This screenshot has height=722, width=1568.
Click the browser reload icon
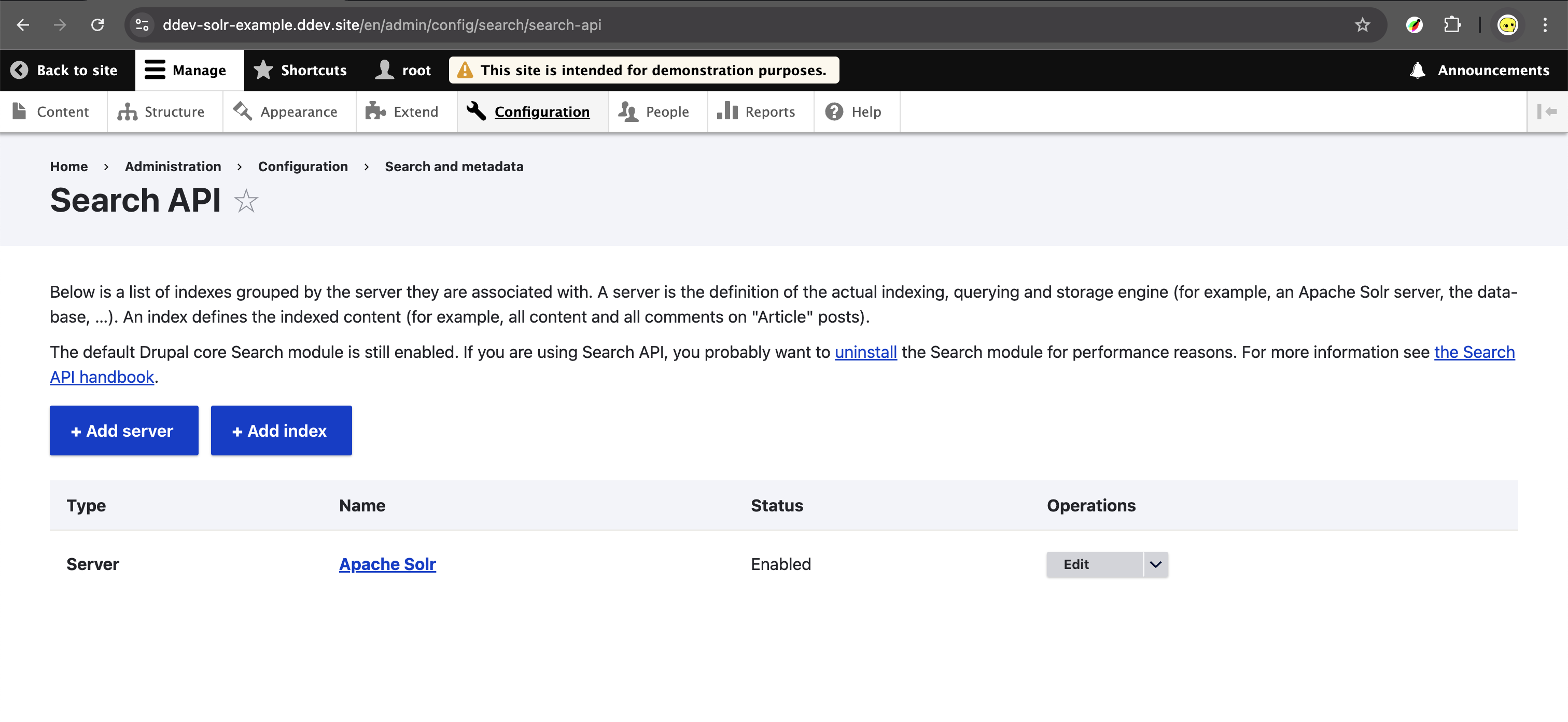97,25
